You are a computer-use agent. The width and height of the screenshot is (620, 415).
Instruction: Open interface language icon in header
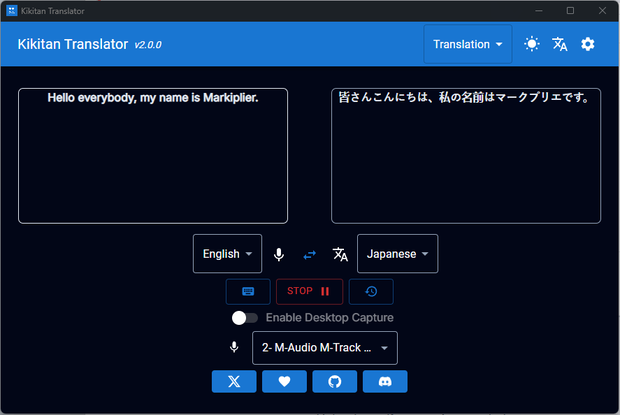pyautogui.click(x=560, y=44)
